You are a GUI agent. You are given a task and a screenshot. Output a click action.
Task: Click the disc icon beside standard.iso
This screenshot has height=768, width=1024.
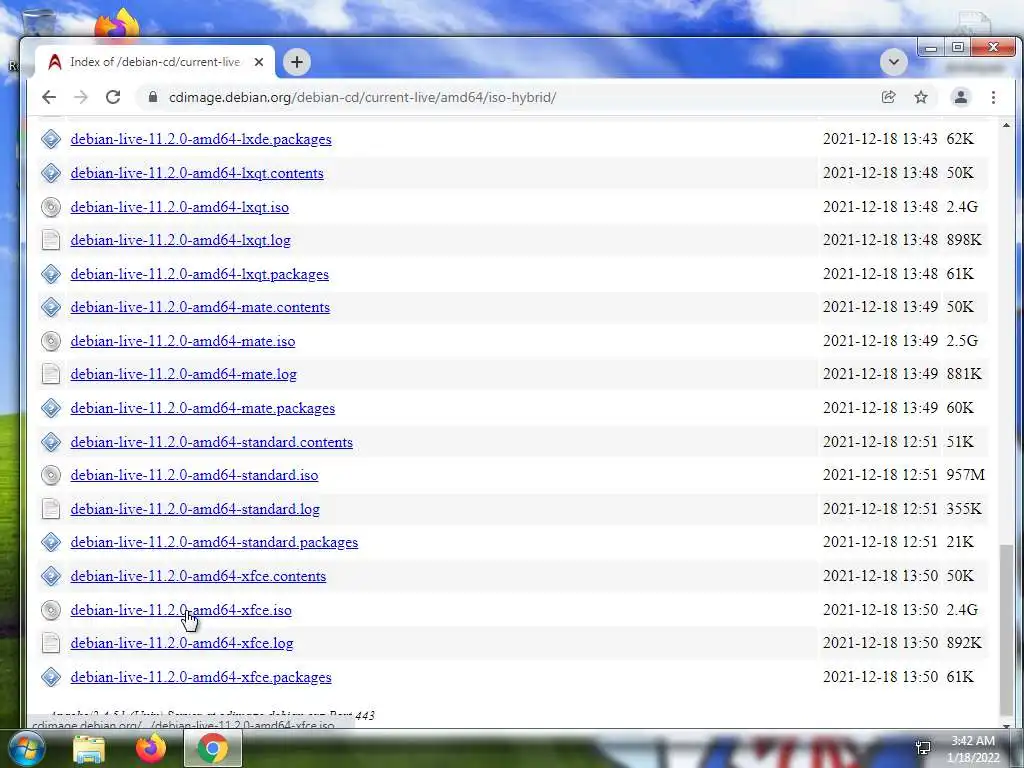[x=51, y=475]
